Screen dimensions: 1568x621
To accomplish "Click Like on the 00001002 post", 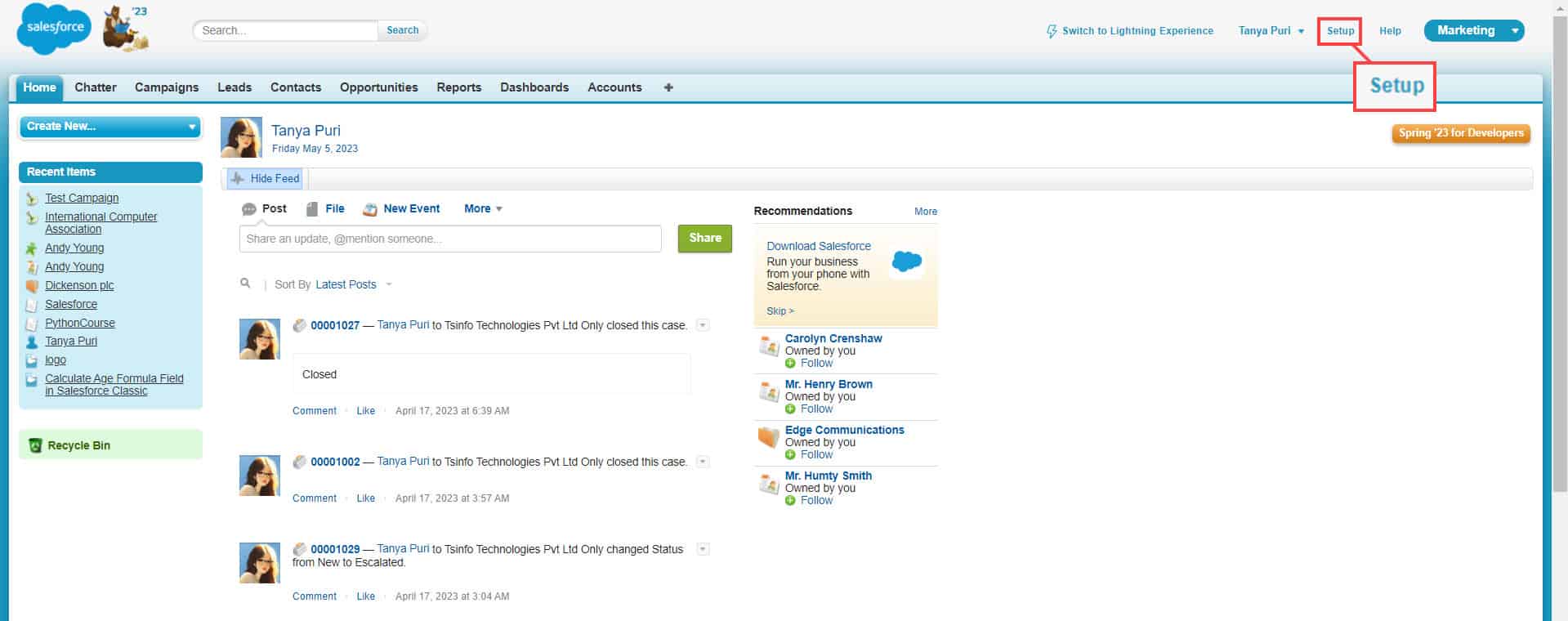I will (x=365, y=498).
